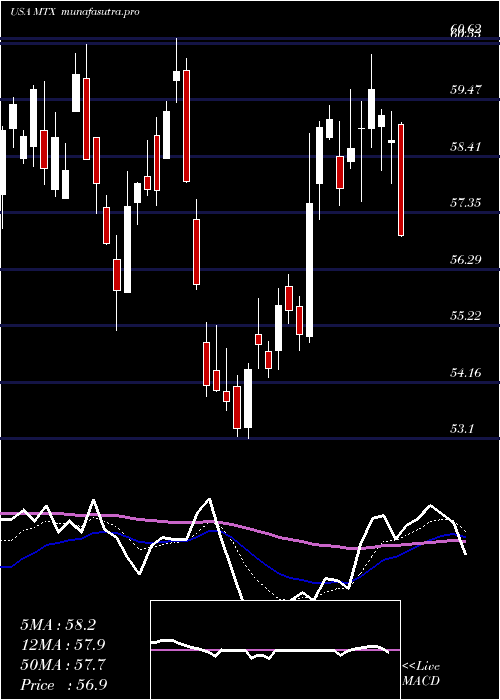Screen dimensions: 500x700
Task: Click the 50MA : 57.7 reading
Action: pos(63,665)
